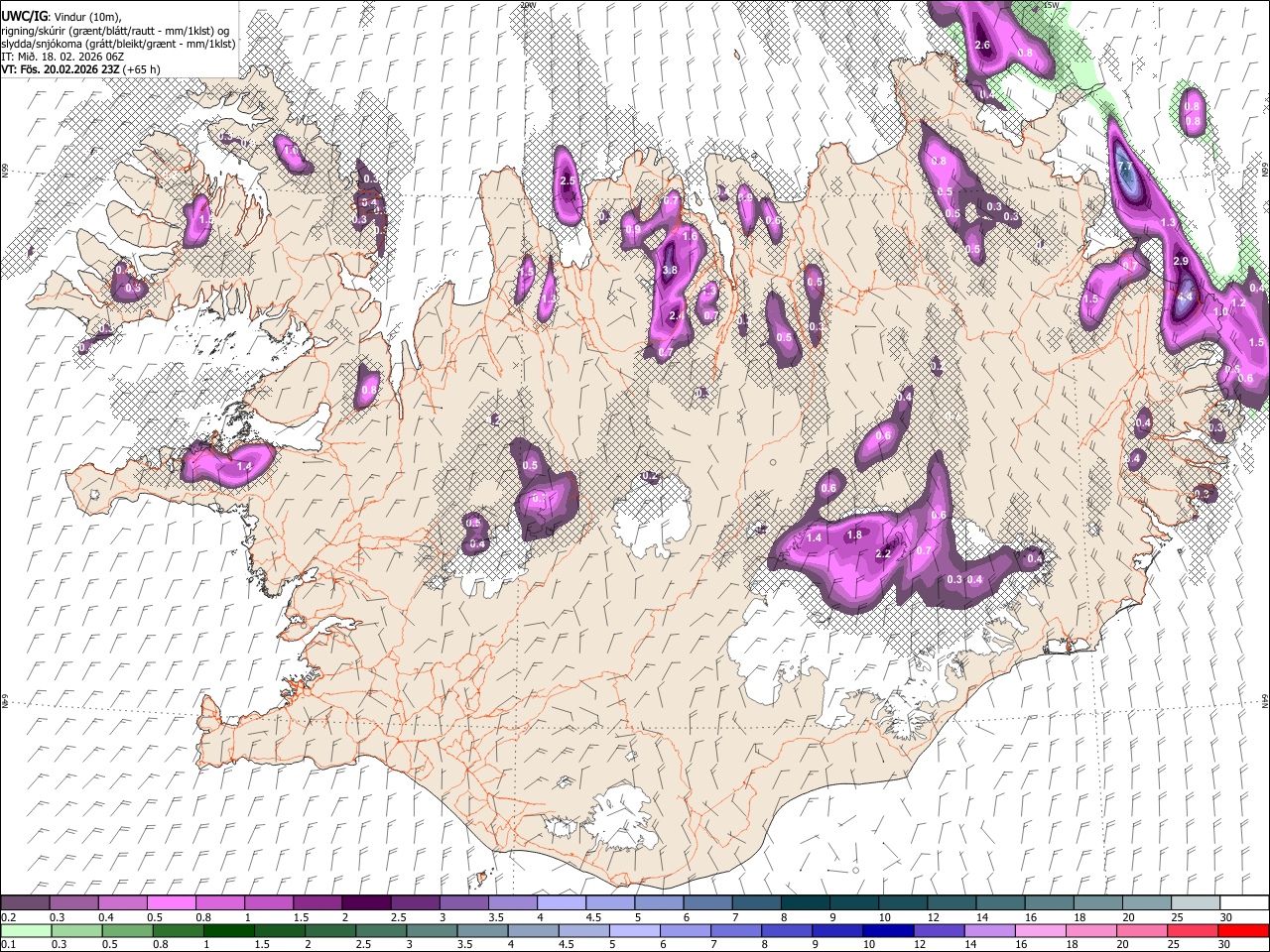Pick the top-row pale grey swatch starting at 25
The height and width of the screenshot is (952, 1270).
tap(1195, 902)
